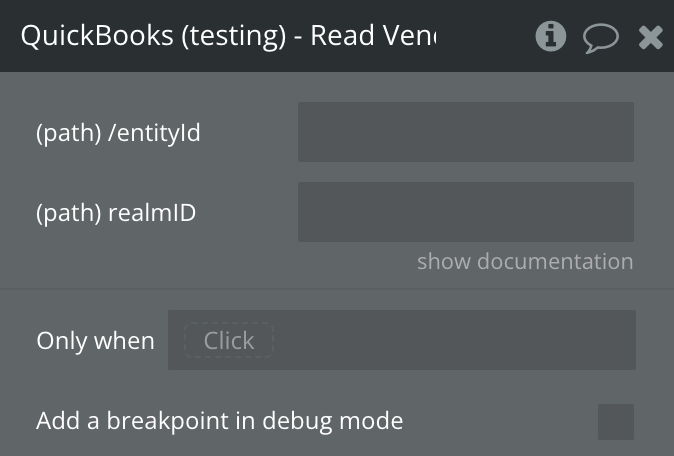
Task: Click the "(path) realmID" label
Action: pyautogui.click(x=116, y=212)
